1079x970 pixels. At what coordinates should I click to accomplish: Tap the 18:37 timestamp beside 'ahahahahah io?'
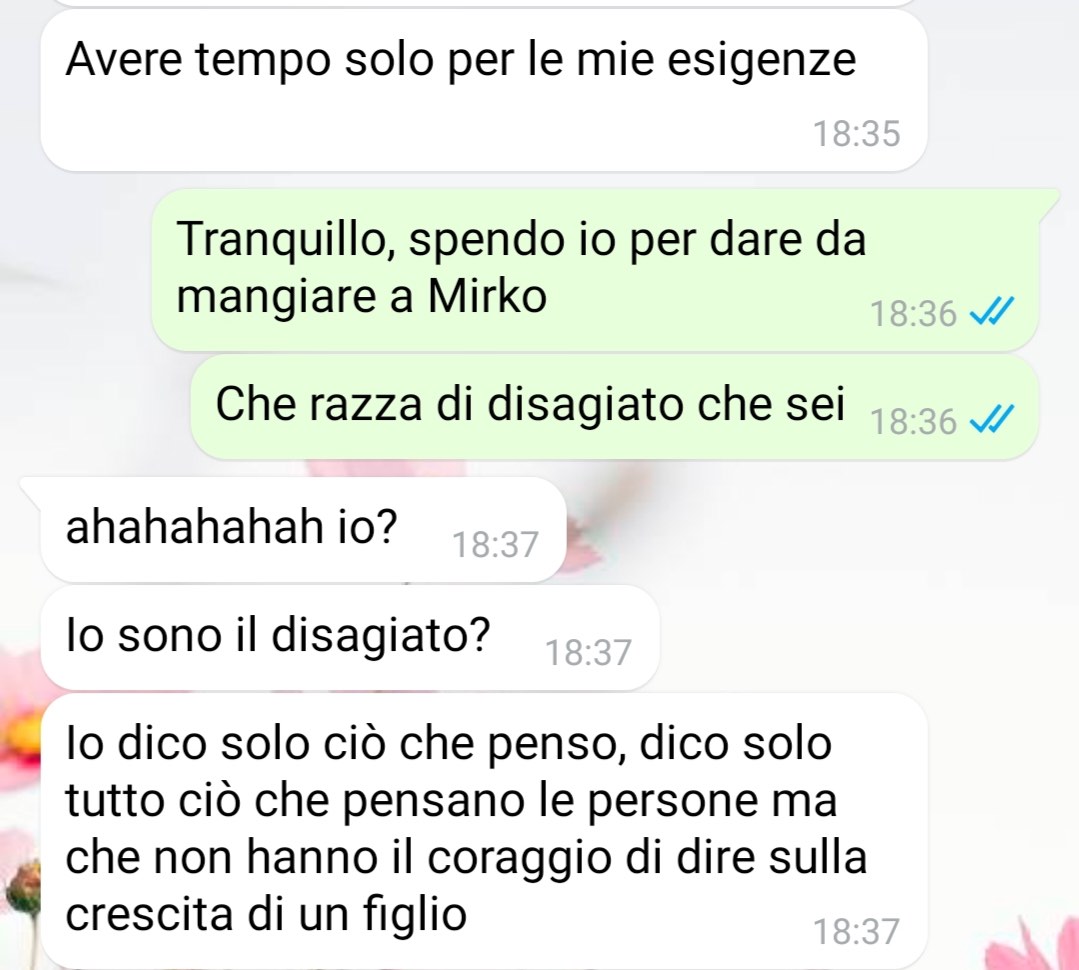pos(495,545)
